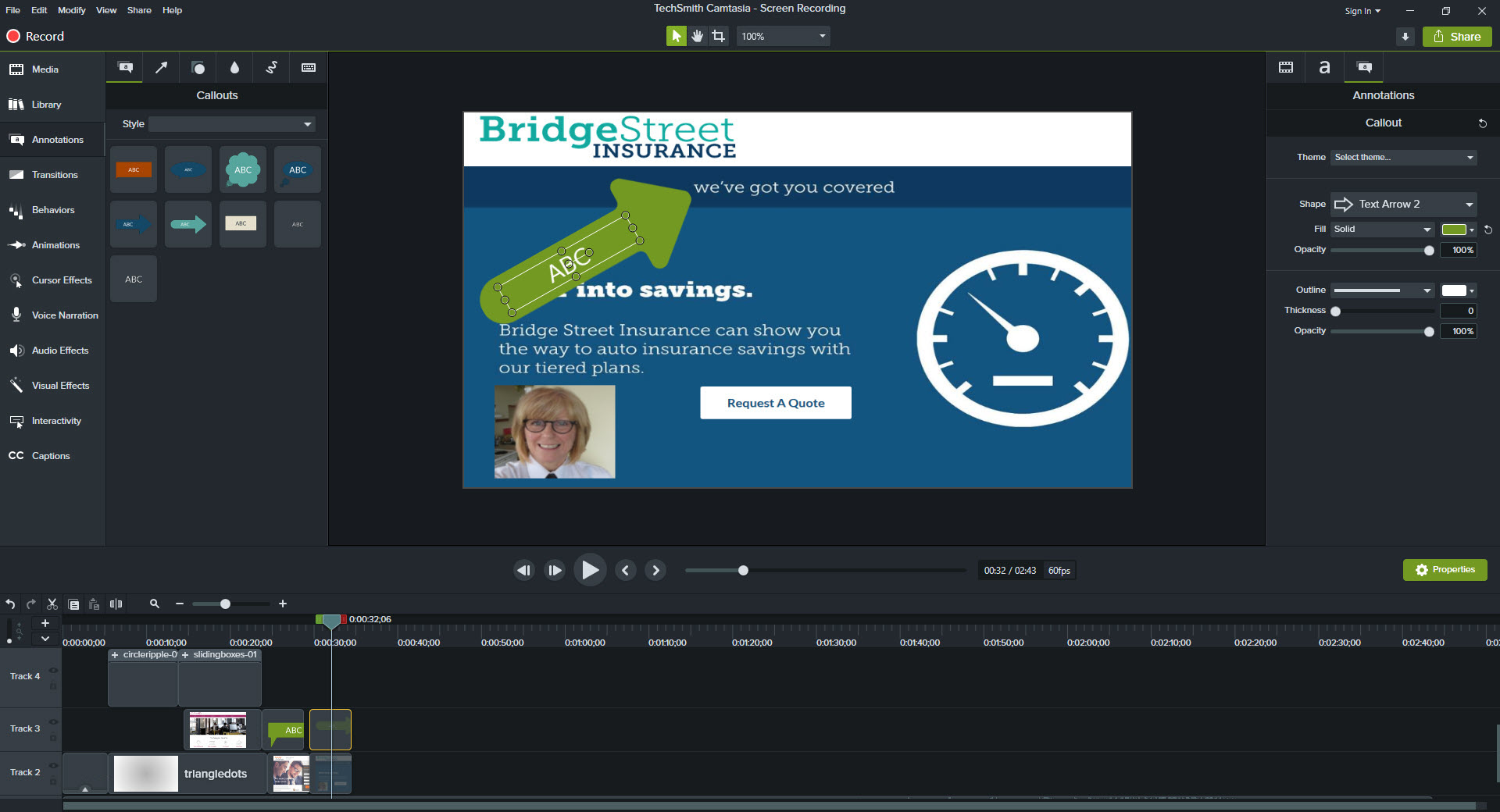Cut selection with scissors tool
This screenshot has height=812, width=1500.
tap(52, 604)
